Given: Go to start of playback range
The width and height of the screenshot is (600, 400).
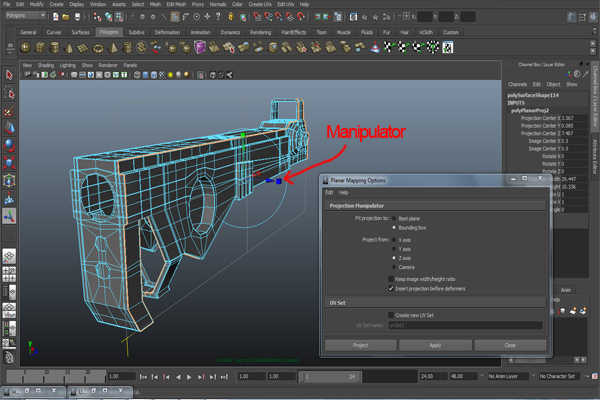Looking at the screenshot, I should click(x=143, y=377).
